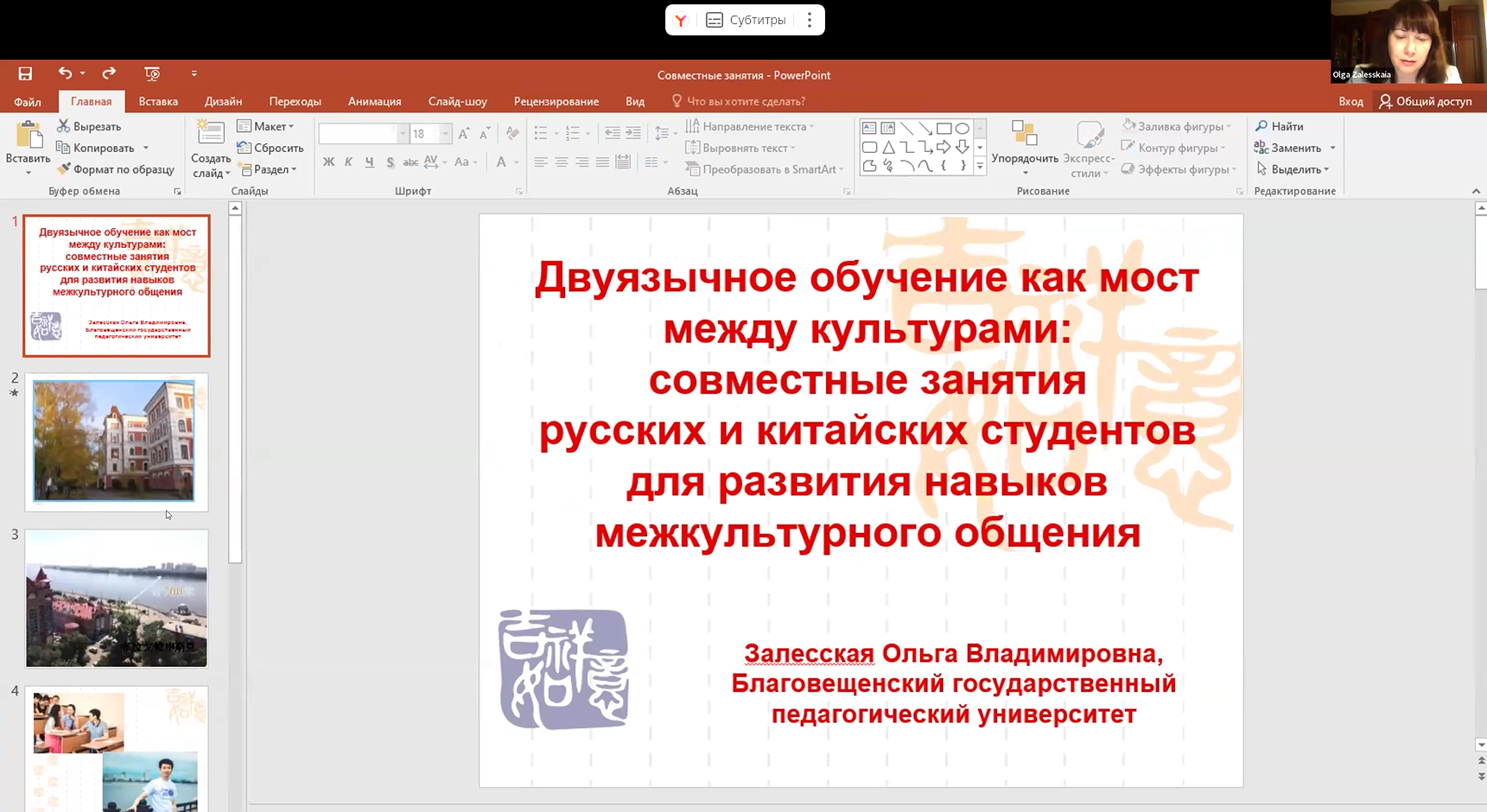Image resolution: width=1487 pixels, height=812 pixels.
Task: Open the font size dropdown
Action: pyautogui.click(x=445, y=134)
